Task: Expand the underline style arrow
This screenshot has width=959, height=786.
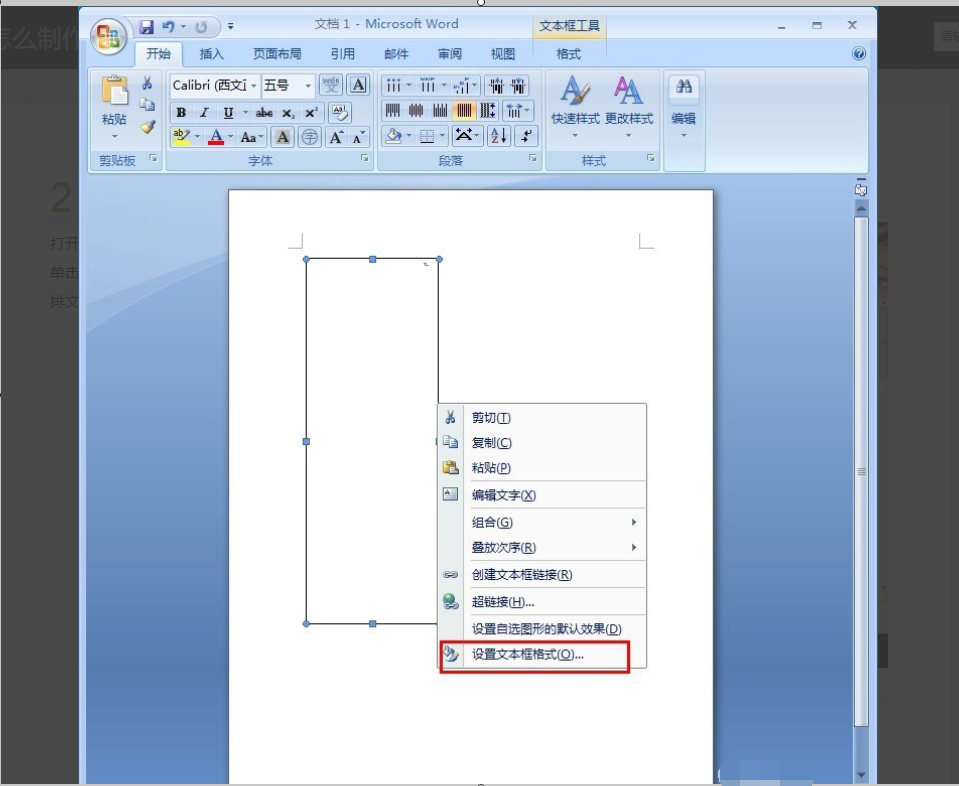Action: [x=245, y=113]
